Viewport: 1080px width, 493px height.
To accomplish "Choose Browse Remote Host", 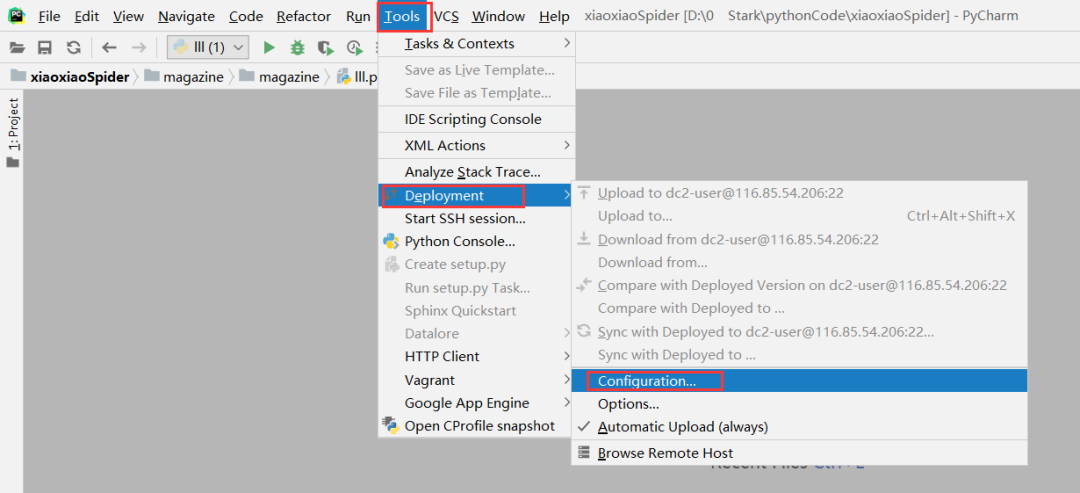I will pos(665,453).
